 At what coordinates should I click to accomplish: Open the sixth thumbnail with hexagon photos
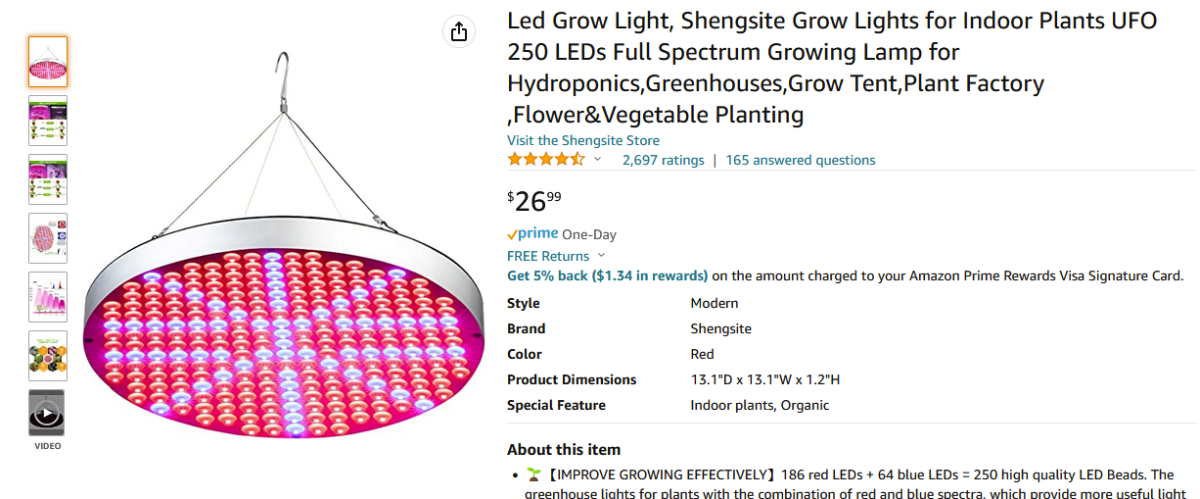point(47,356)
